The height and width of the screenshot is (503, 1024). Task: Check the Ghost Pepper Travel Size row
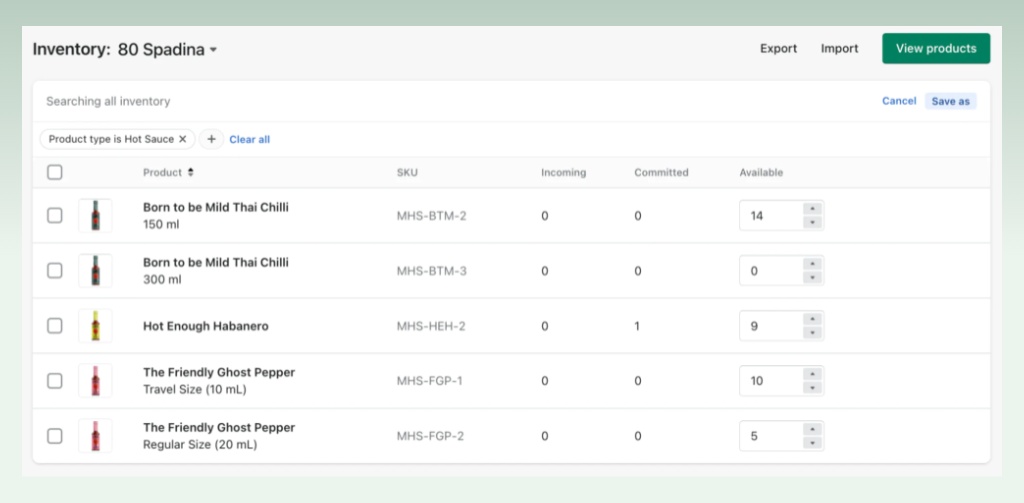55,381
